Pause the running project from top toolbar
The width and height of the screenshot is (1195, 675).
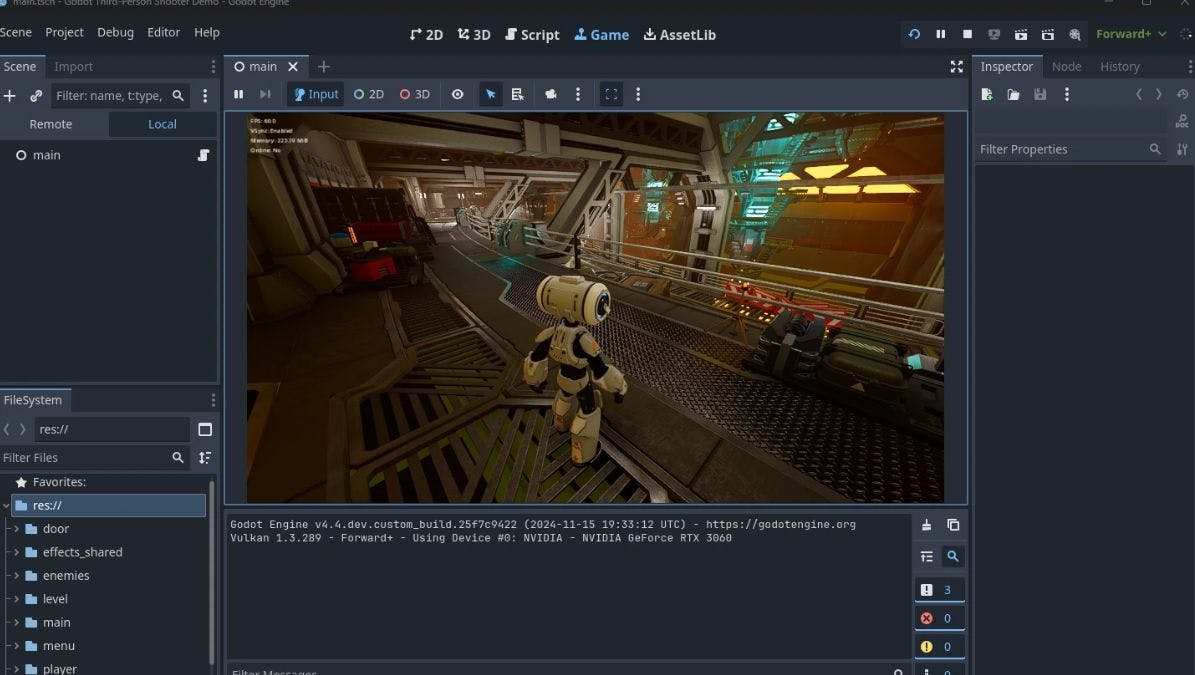pyautogui.click(x=940, y=34)
